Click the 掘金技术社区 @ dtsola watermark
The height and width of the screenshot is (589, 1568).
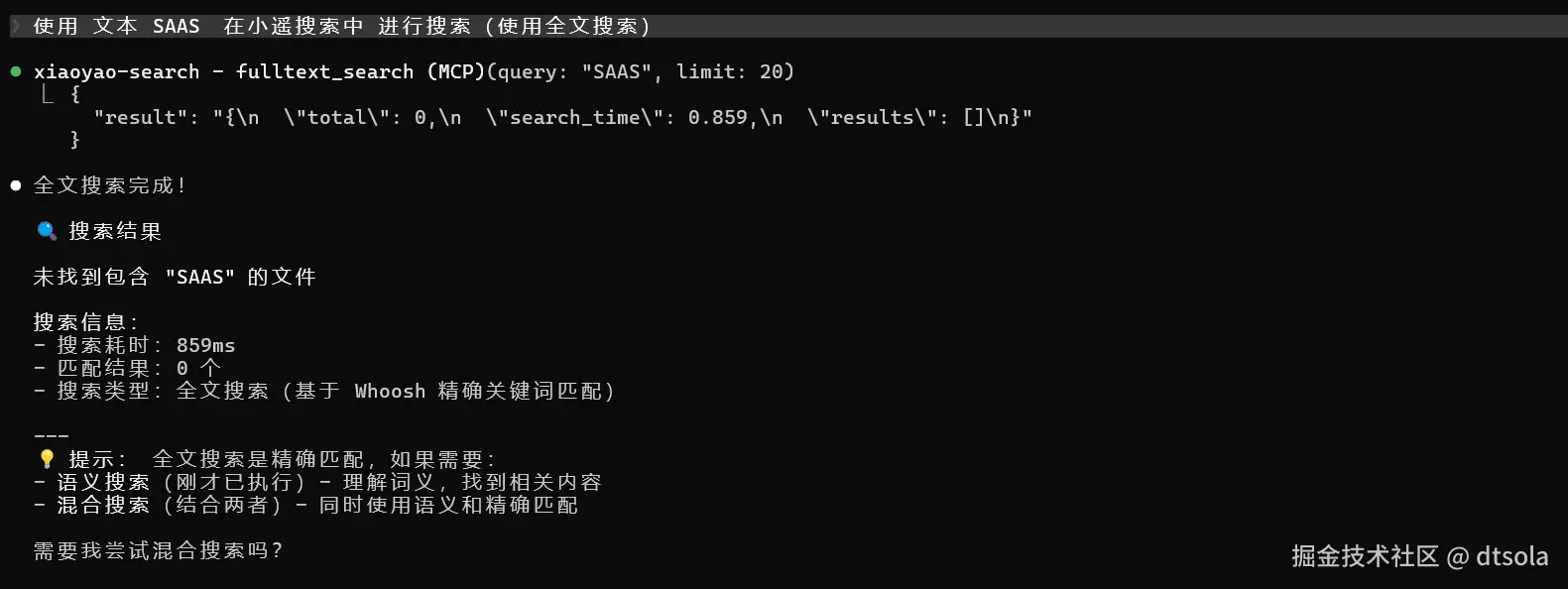click(1419, 556)
